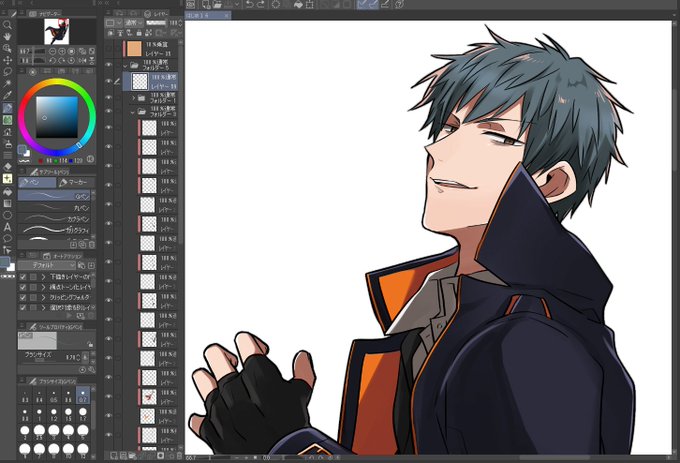This screenshot has width=680, height=463.
Task: Expand the first auto action entry
Action: [43, 277]
